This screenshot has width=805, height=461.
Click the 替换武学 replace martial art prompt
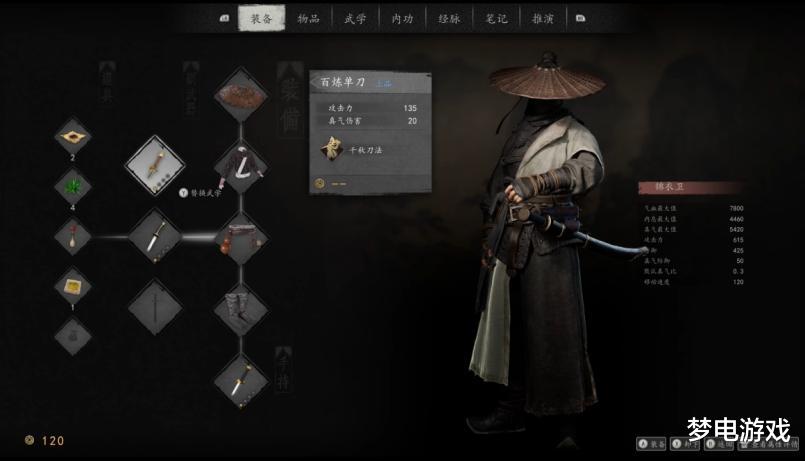pyautogui.click(x=200, y=193)
